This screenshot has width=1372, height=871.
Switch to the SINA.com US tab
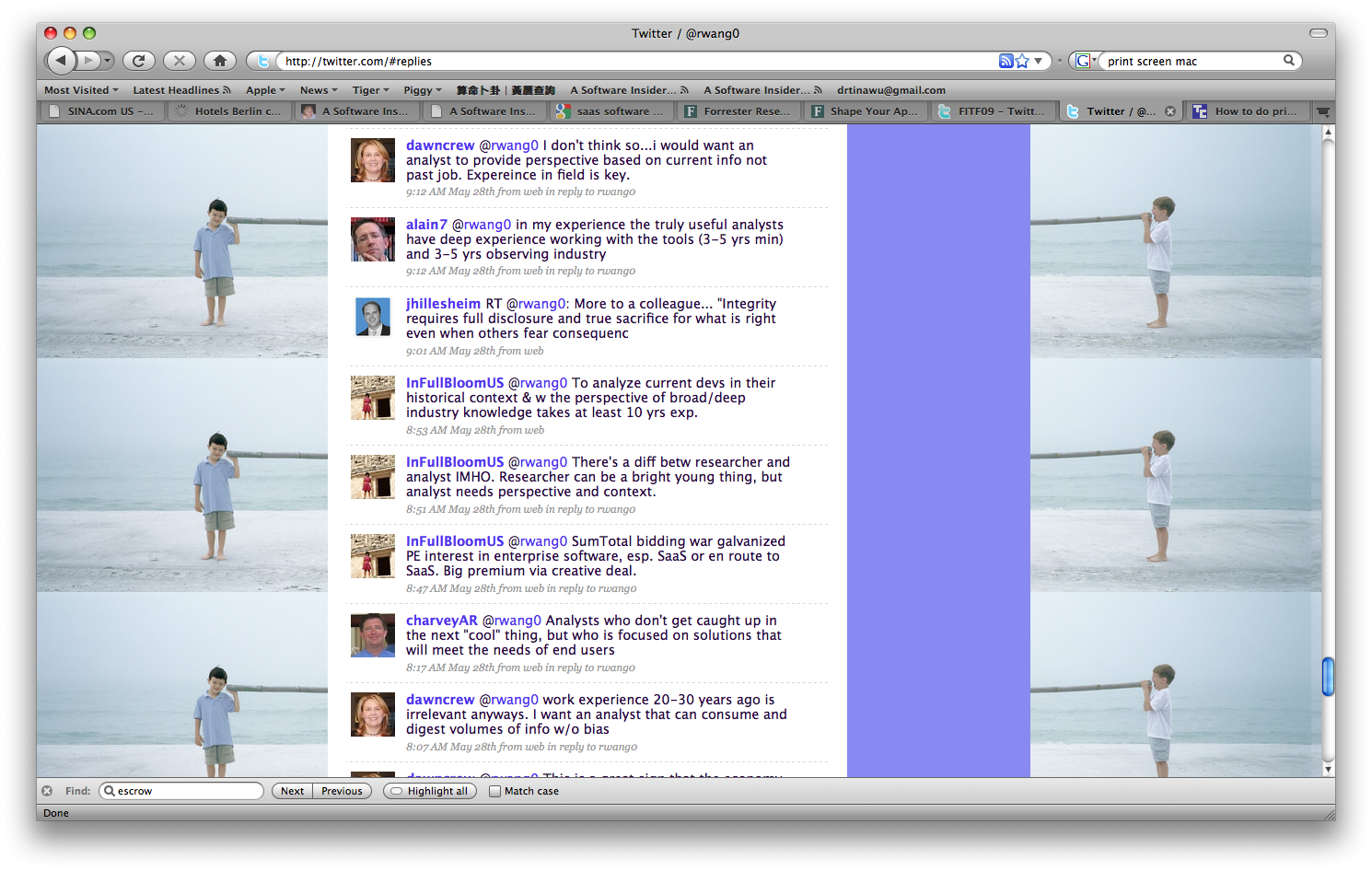pyautogui.click(x=102, y=111)
